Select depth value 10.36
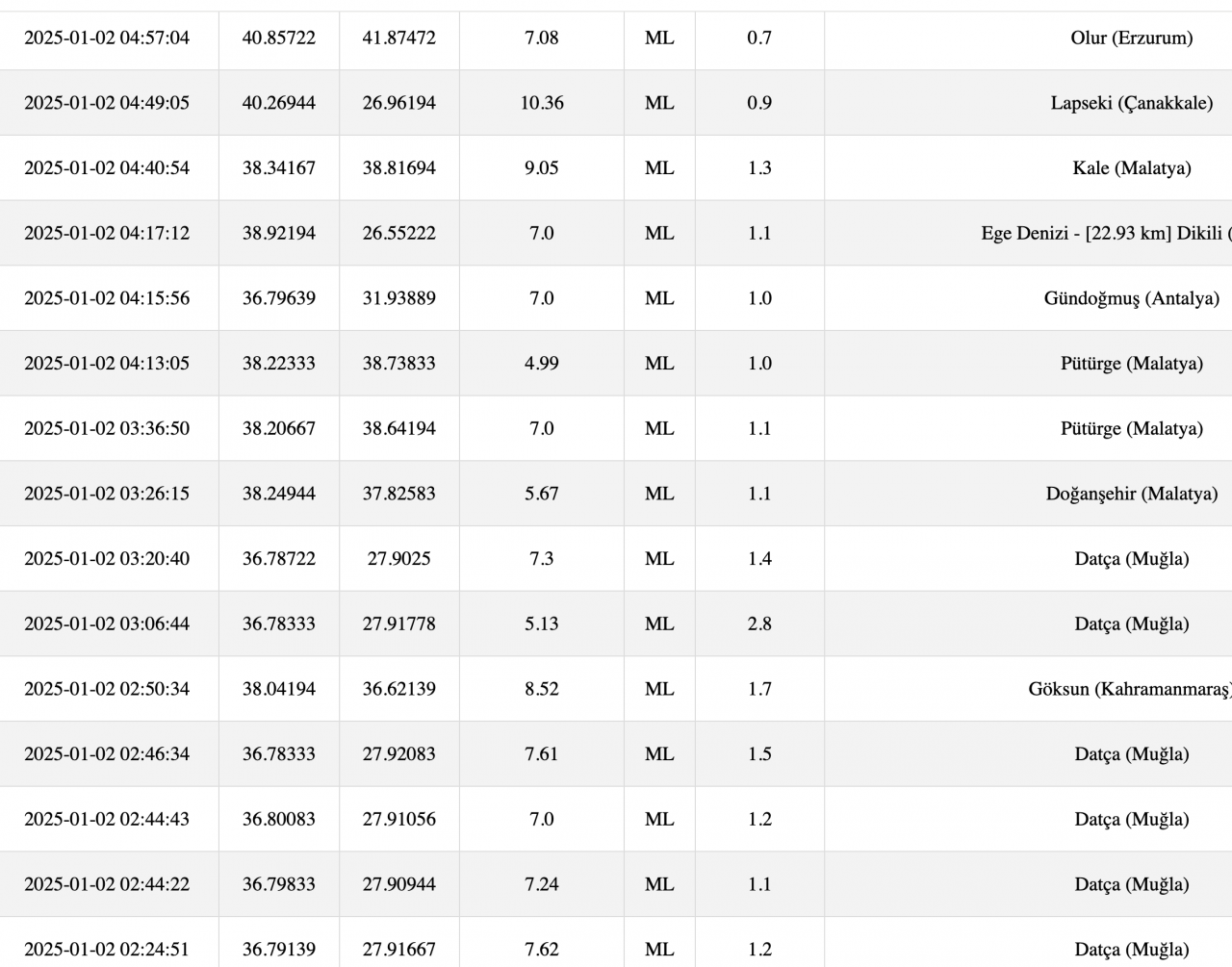This screenshot has width=1232, height=967. [x=542, y=103]
